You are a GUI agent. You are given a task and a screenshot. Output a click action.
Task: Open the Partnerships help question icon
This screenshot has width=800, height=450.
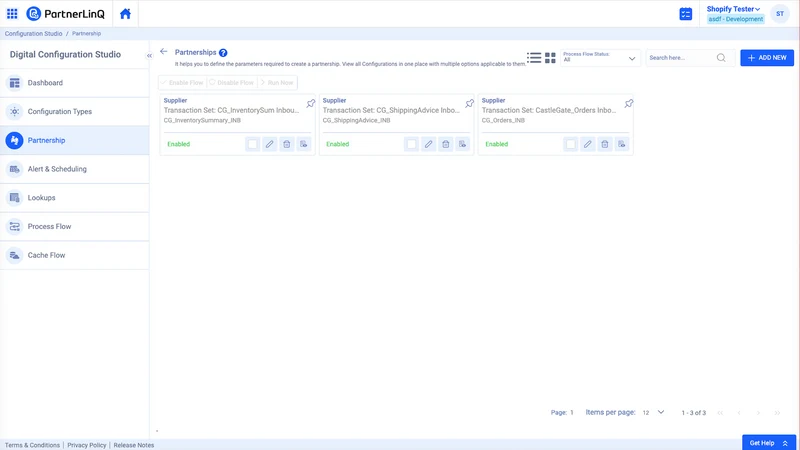click(223, 53)
